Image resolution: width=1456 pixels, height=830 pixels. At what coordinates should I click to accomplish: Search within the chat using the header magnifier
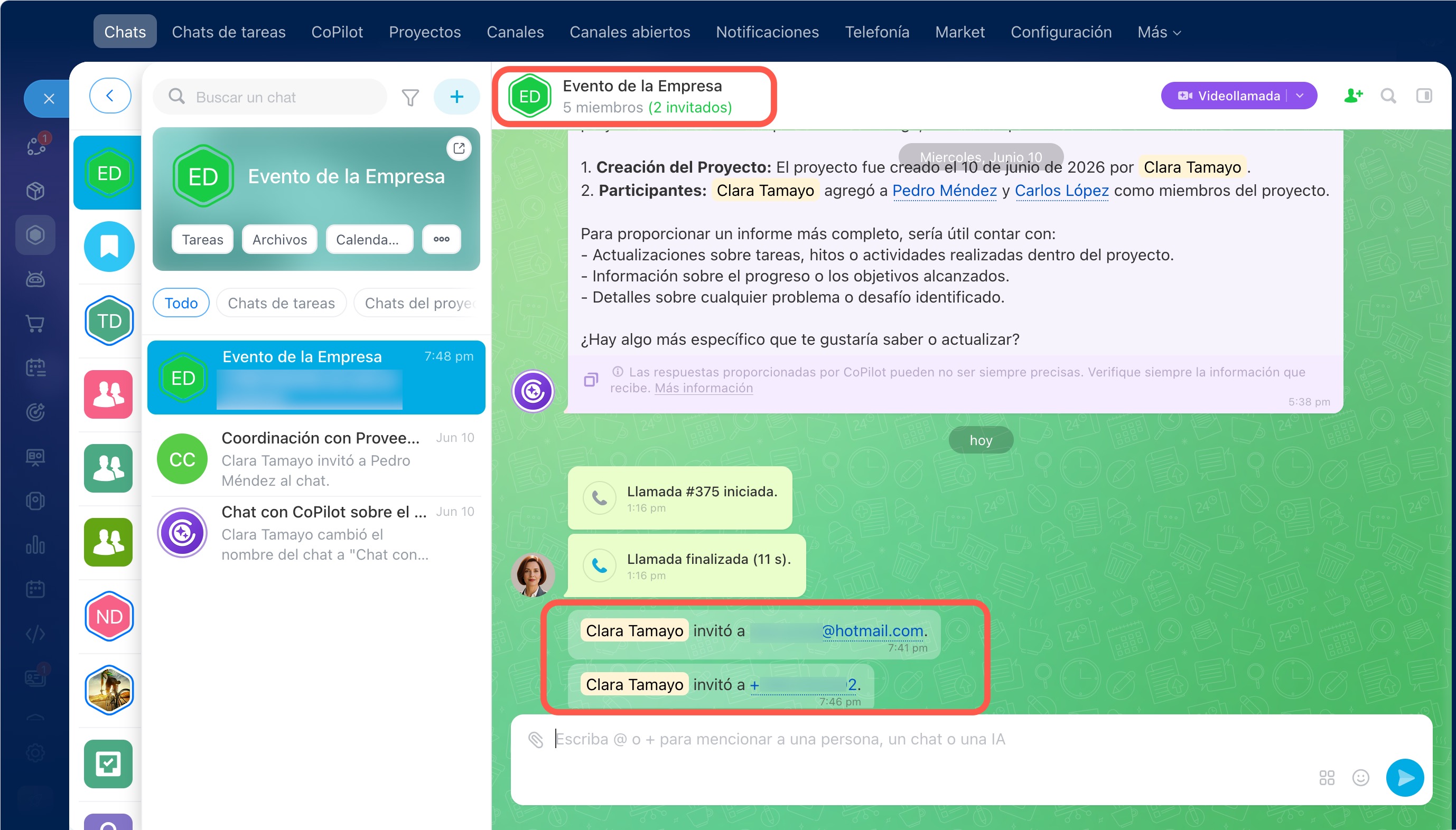click(x=1388, y=96)
